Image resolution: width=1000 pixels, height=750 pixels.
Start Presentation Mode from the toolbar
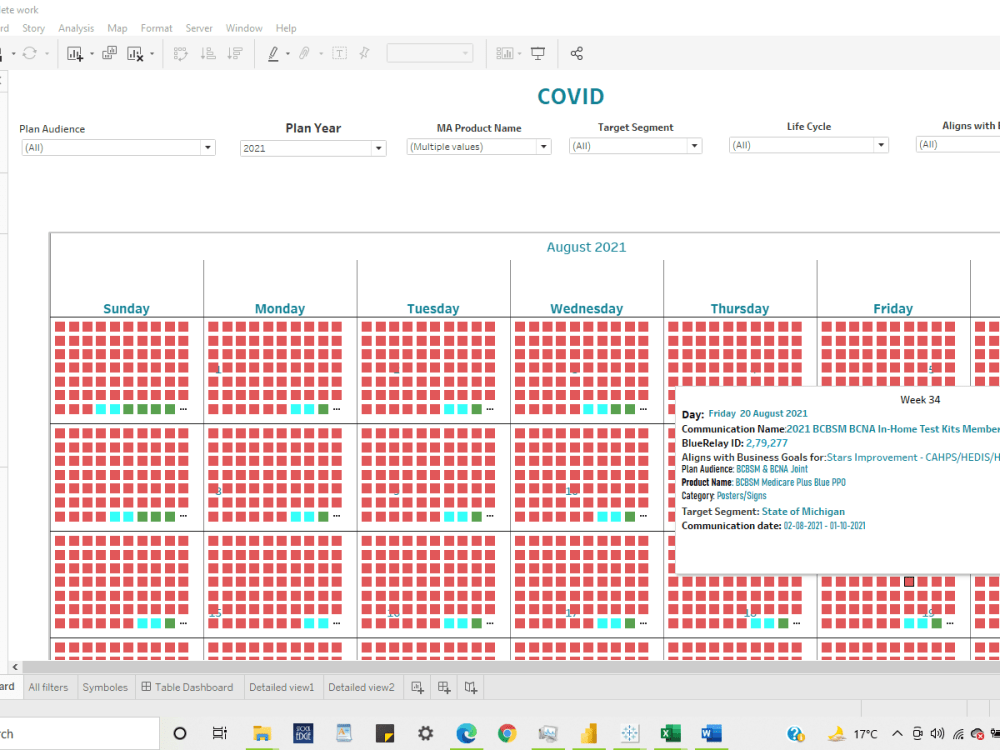click(x=538, y=54)
